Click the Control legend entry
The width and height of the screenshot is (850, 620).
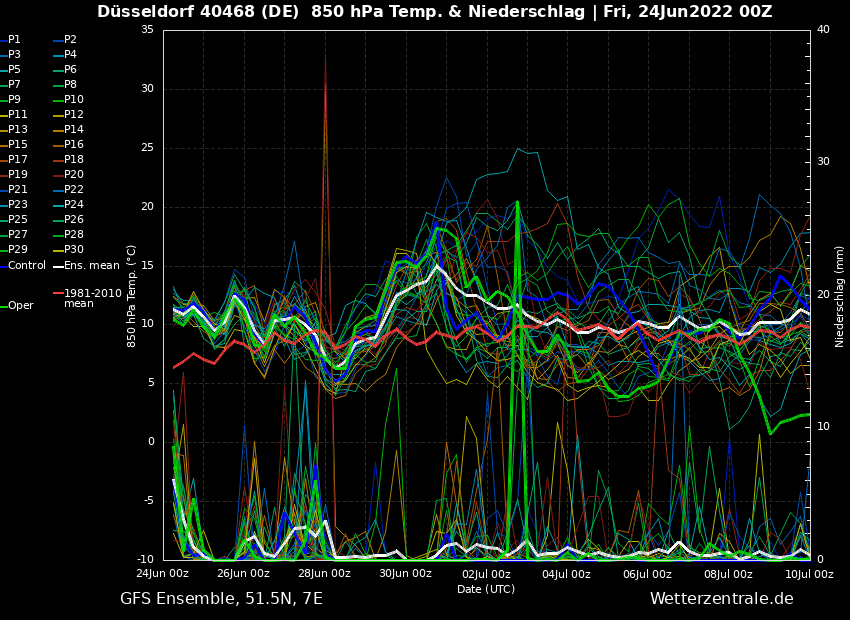(27, 266)
